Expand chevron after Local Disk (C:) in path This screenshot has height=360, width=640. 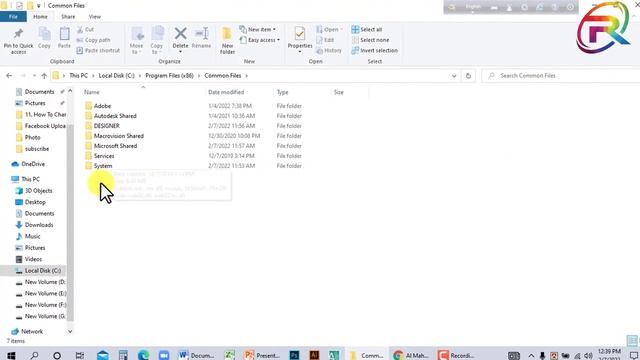point(140,76)
